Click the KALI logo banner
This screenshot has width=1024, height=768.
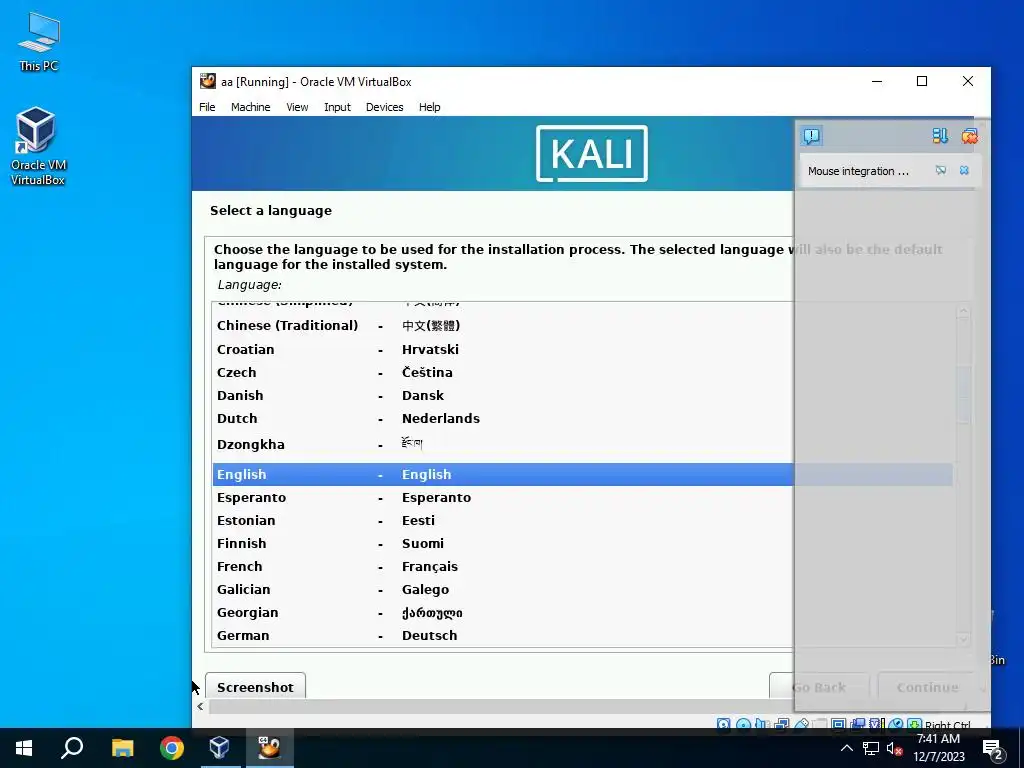592,153
